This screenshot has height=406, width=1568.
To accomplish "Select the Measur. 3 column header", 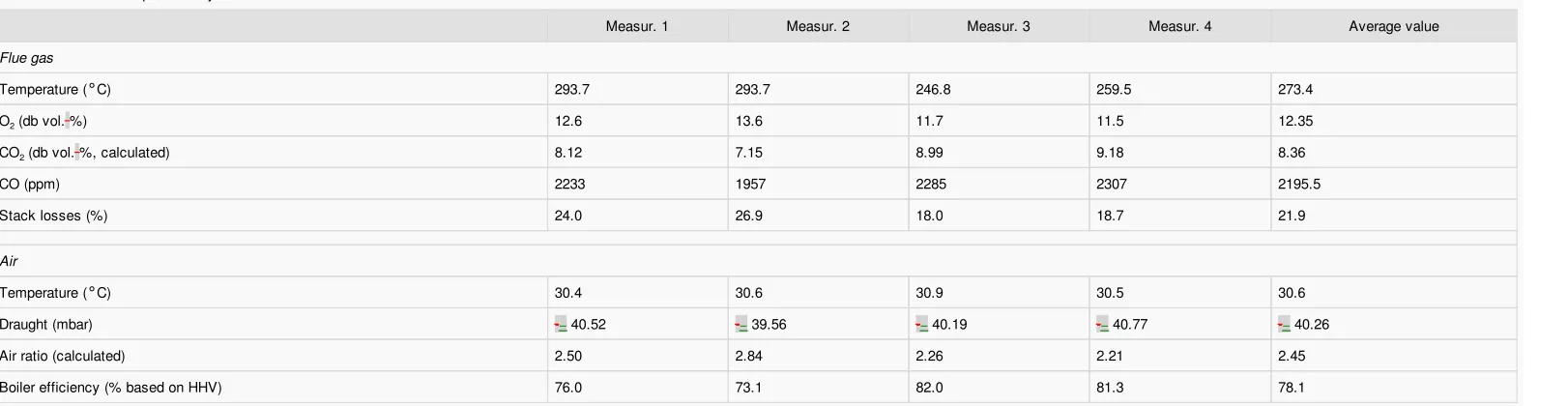I will [999, 26].
